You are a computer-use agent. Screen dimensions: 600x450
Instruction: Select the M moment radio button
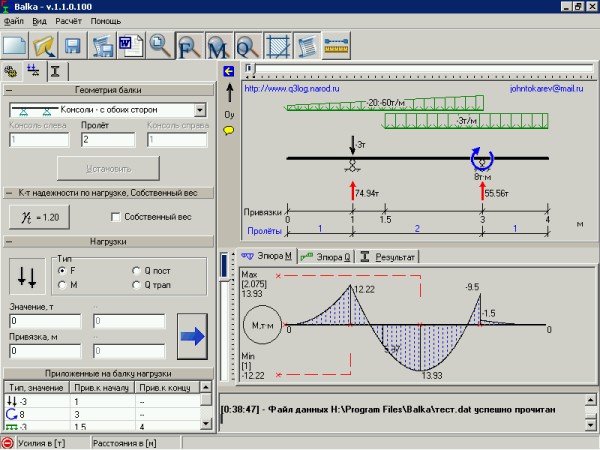click(x=61, y=285)
